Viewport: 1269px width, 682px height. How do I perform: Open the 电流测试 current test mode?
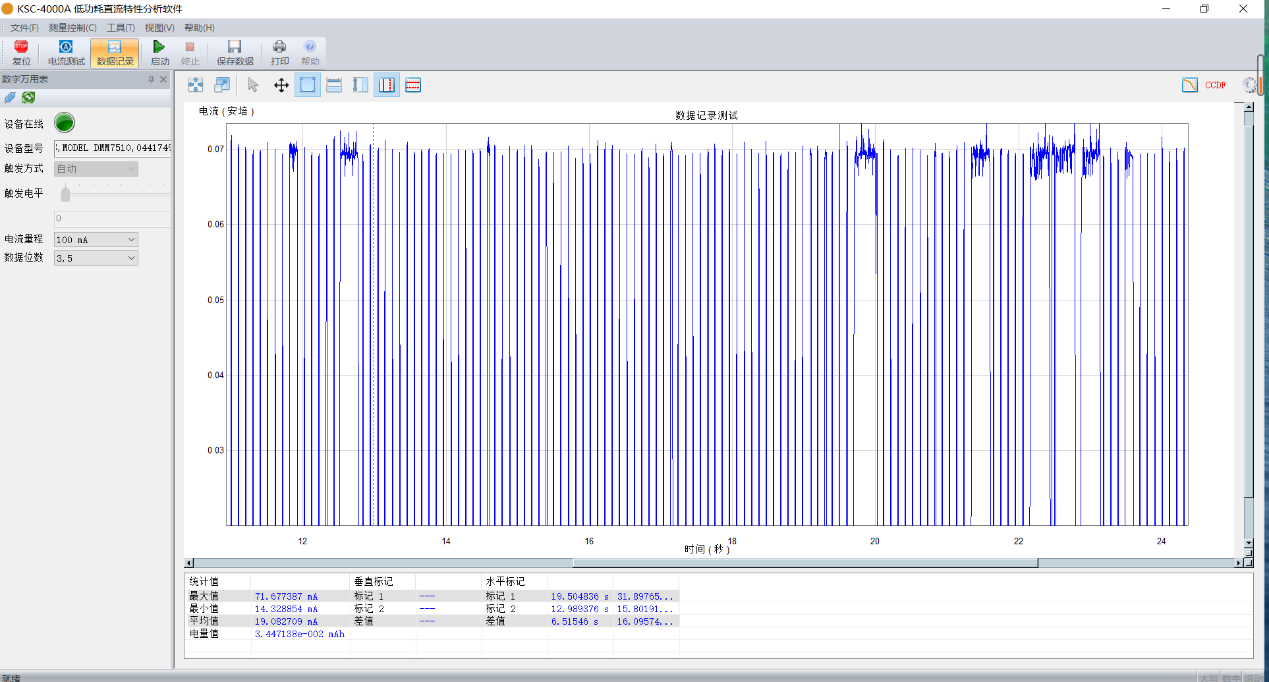click(x=66, y=48)
